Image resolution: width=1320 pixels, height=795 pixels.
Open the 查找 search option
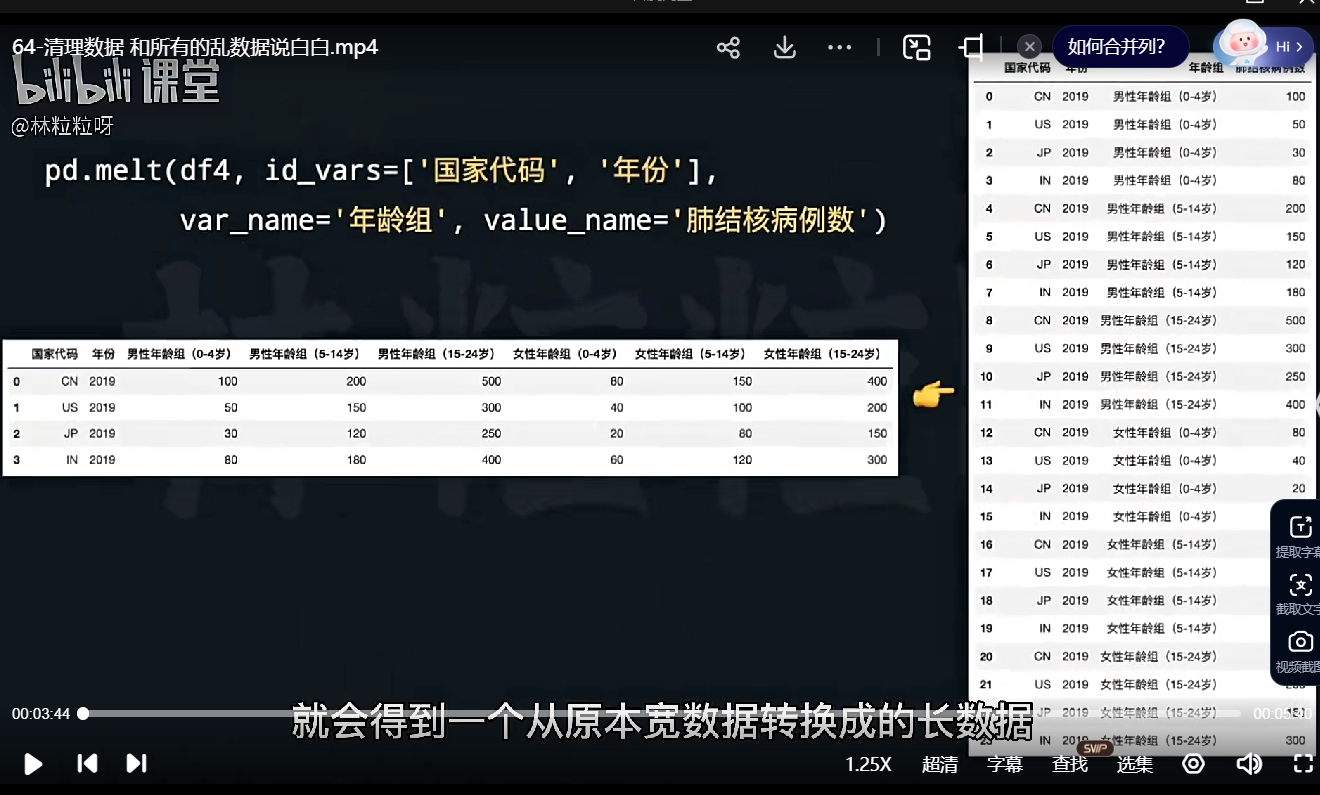pos(1069,764)
